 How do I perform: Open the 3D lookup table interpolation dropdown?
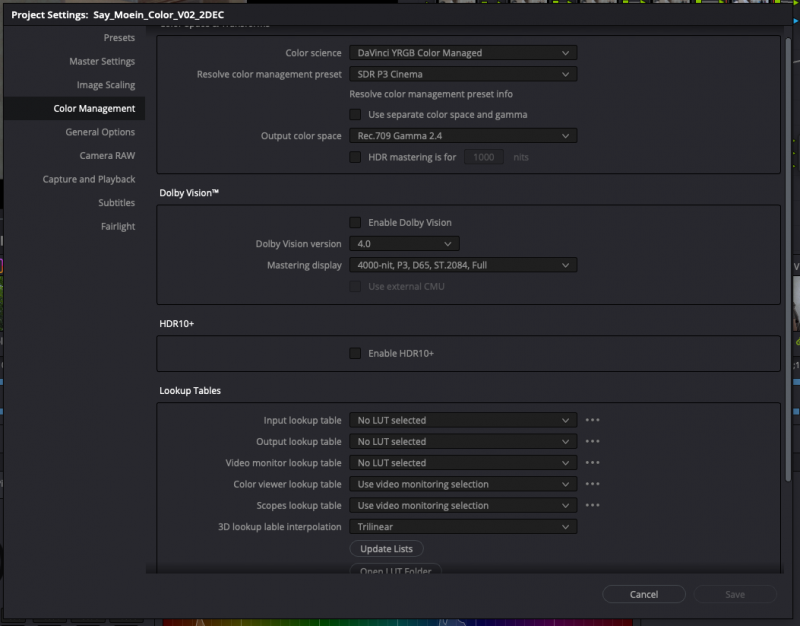(462, 527)
